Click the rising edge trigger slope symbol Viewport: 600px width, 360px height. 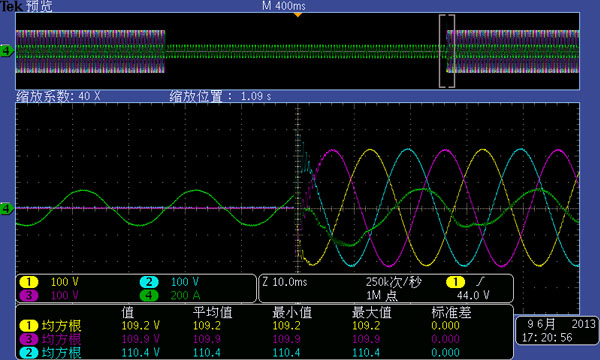480,282
